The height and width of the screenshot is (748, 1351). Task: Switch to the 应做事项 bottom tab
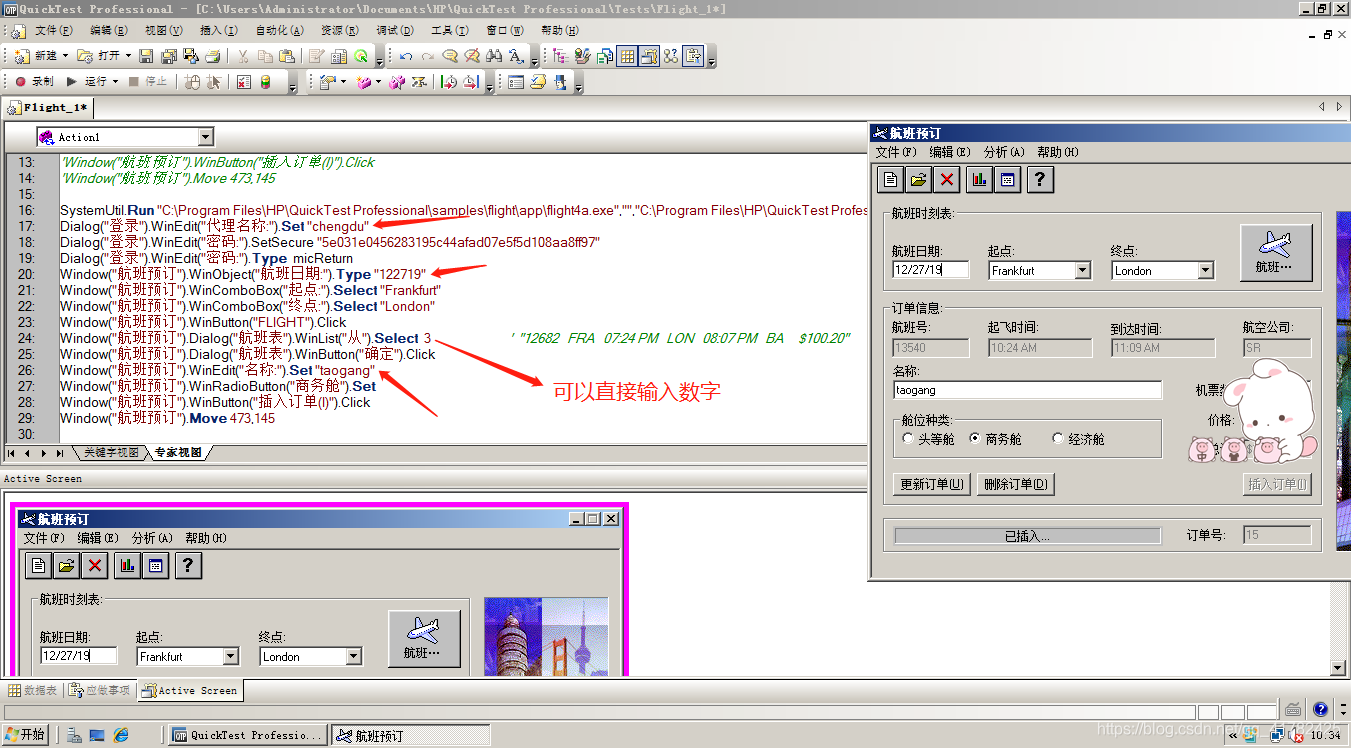(100, 690)
